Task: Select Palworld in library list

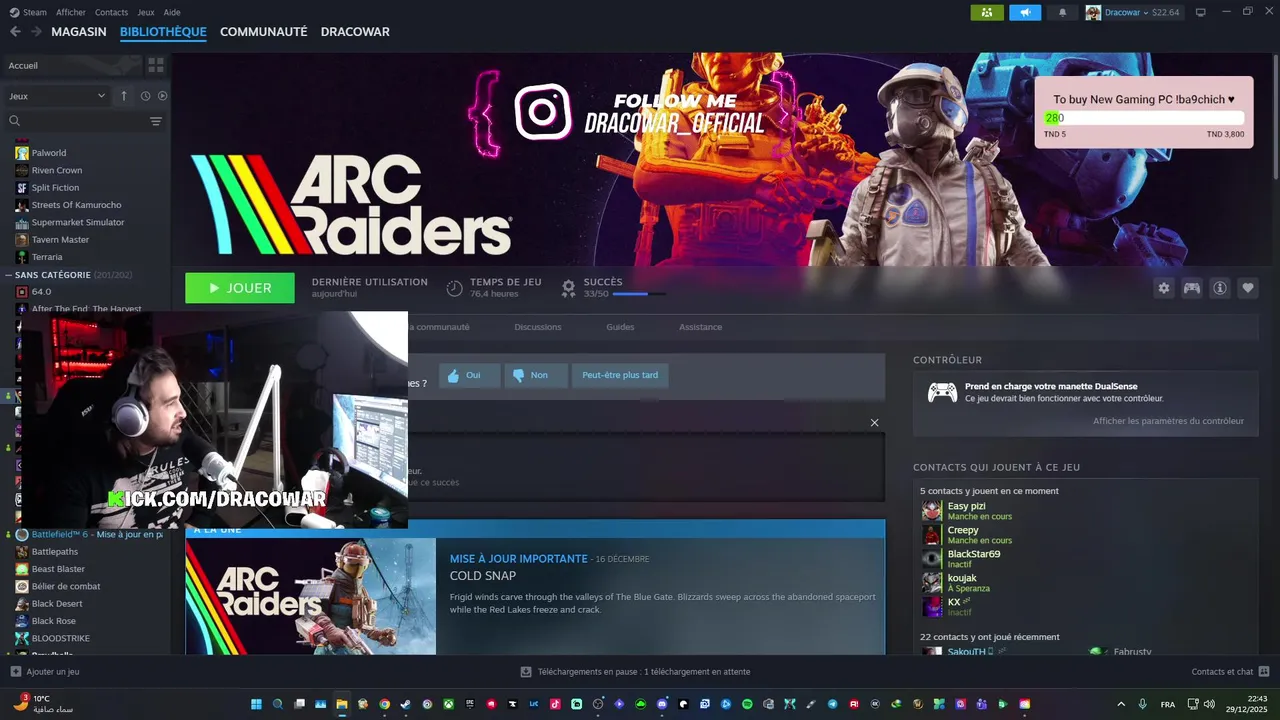Action: pos(49,153)
